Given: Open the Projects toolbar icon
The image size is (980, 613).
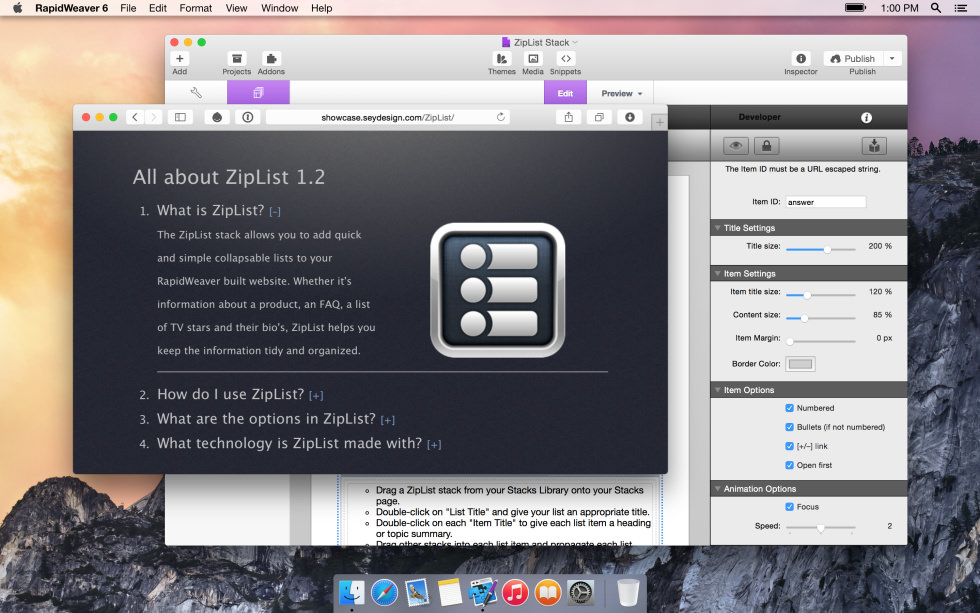Looking at the screenshot, I should pos(236,59).
